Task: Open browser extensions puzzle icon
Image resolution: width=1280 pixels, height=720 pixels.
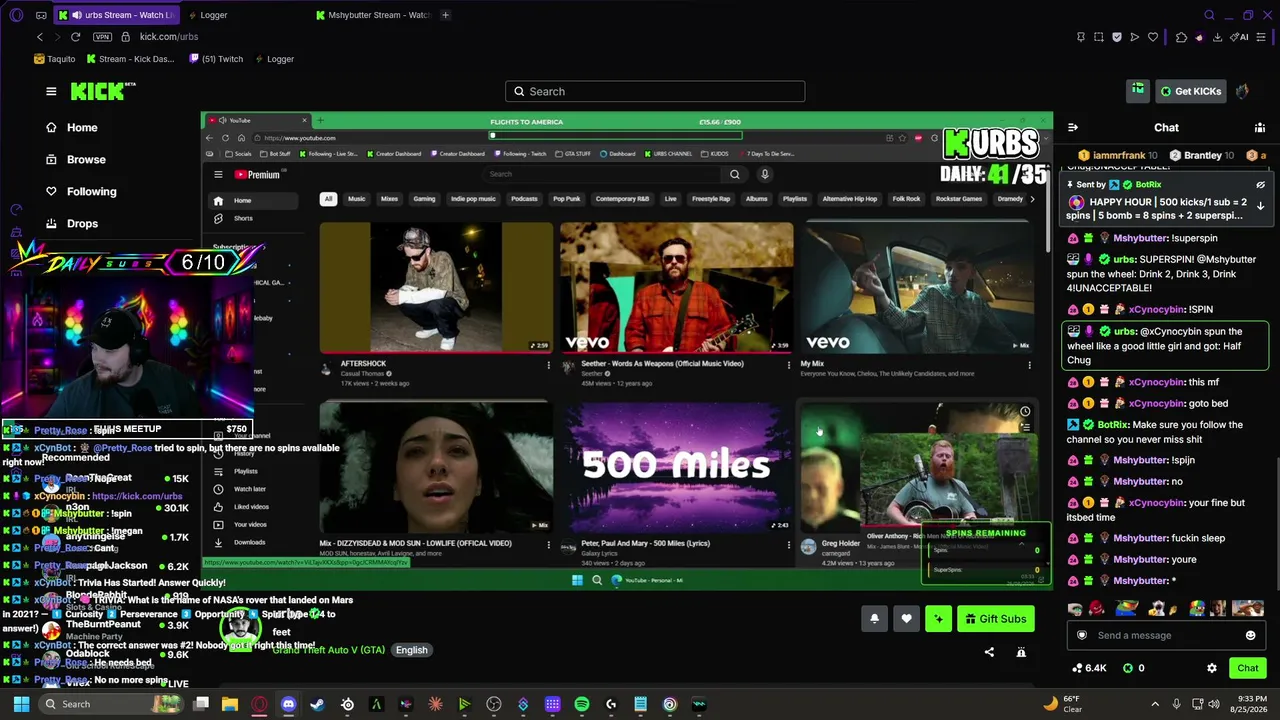Action: (1181, 37)
